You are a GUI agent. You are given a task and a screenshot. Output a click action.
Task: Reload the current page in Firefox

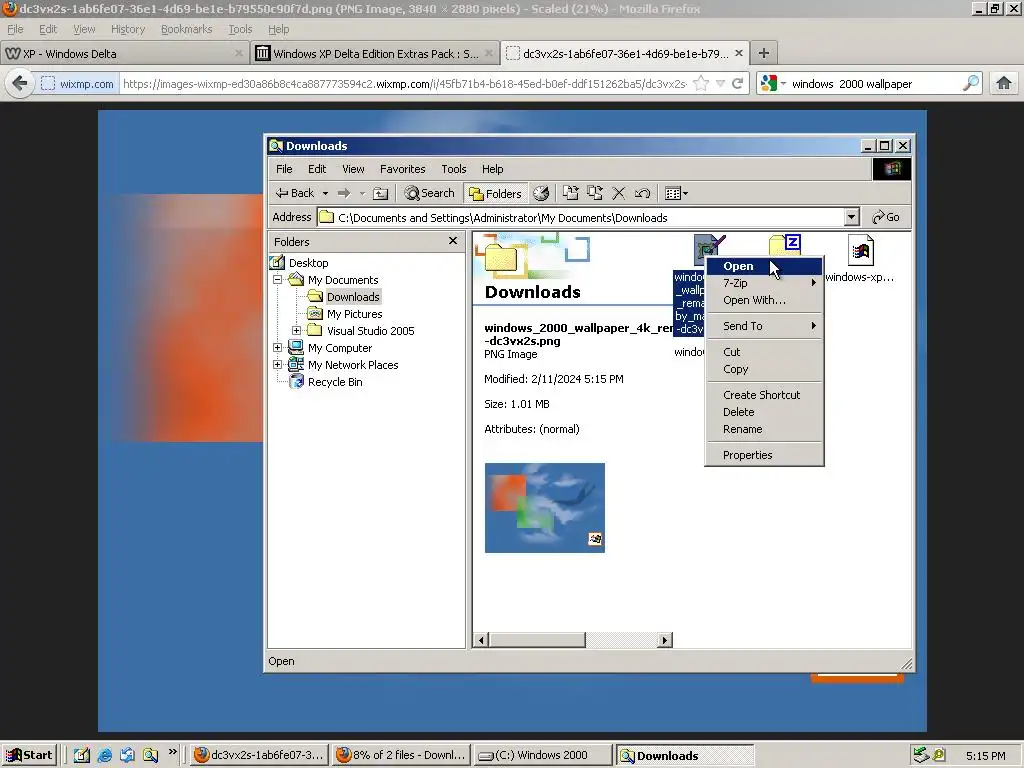[737, 84]
